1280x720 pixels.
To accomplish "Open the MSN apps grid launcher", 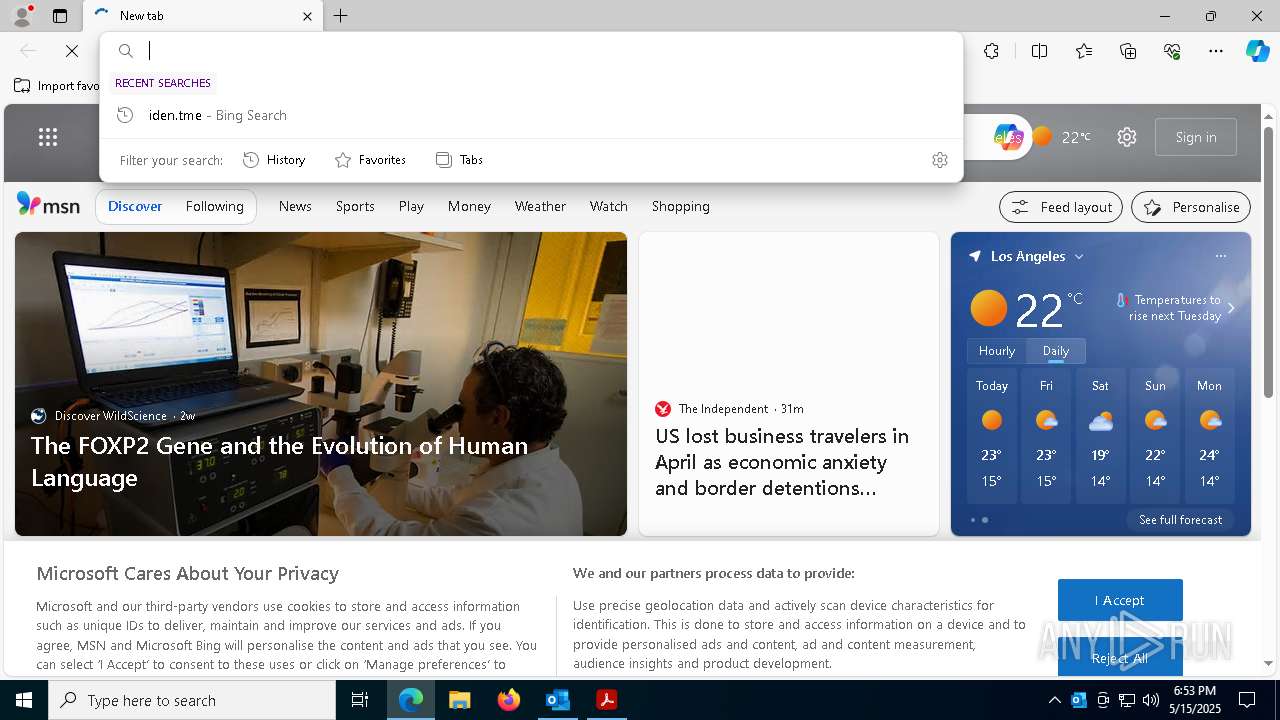I will 48,137.
